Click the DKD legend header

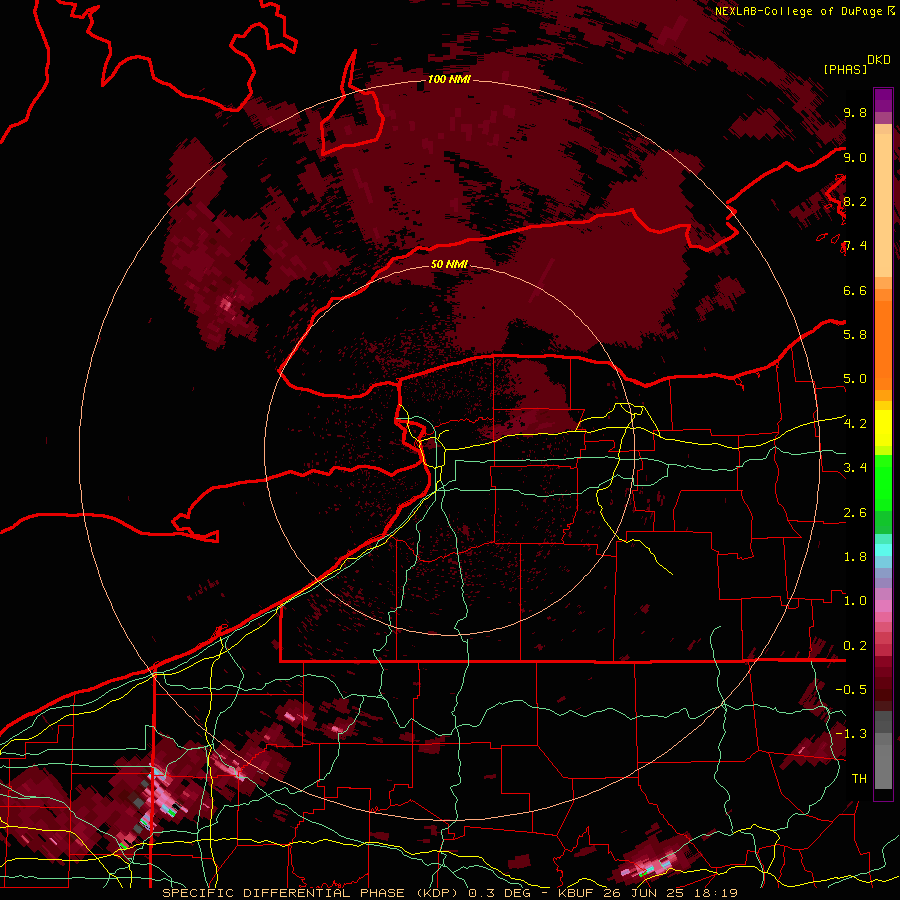(879, 60)
